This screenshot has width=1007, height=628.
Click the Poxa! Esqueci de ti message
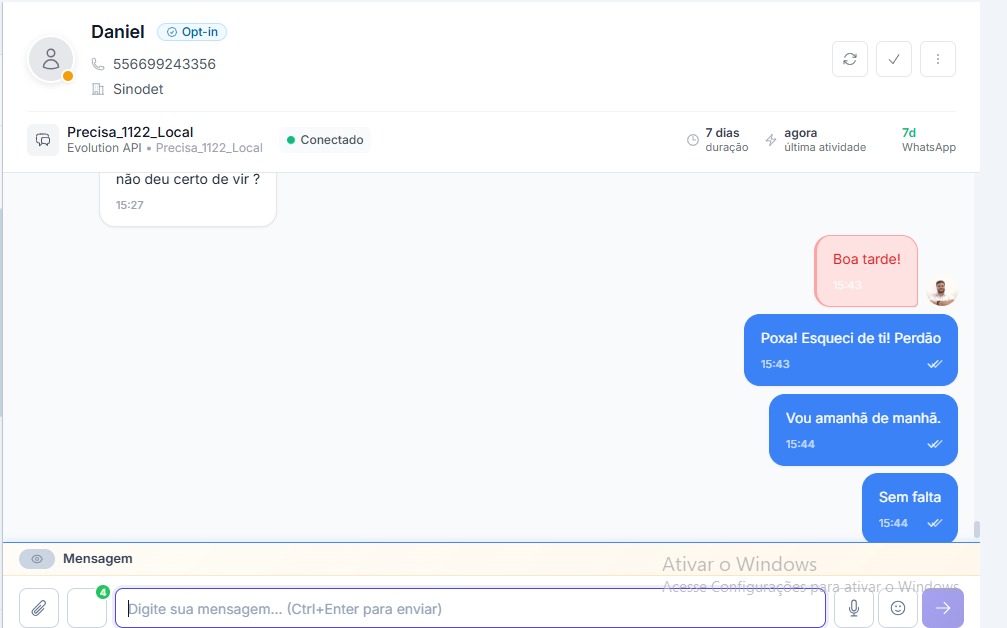pos(850,349)
